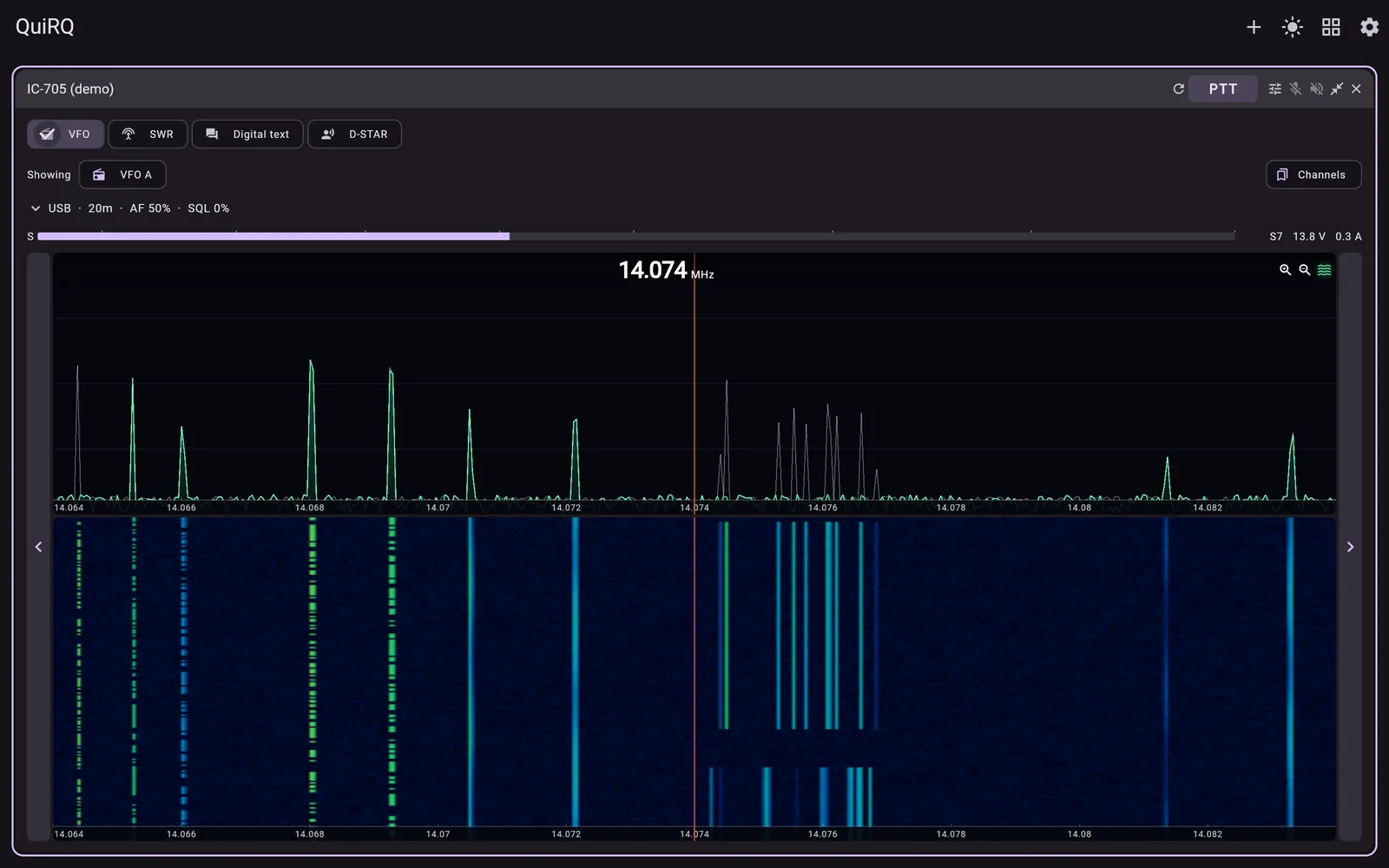Click the IC-705 (demo) title
1389x868 pixels.
click(x=70, y=89)
